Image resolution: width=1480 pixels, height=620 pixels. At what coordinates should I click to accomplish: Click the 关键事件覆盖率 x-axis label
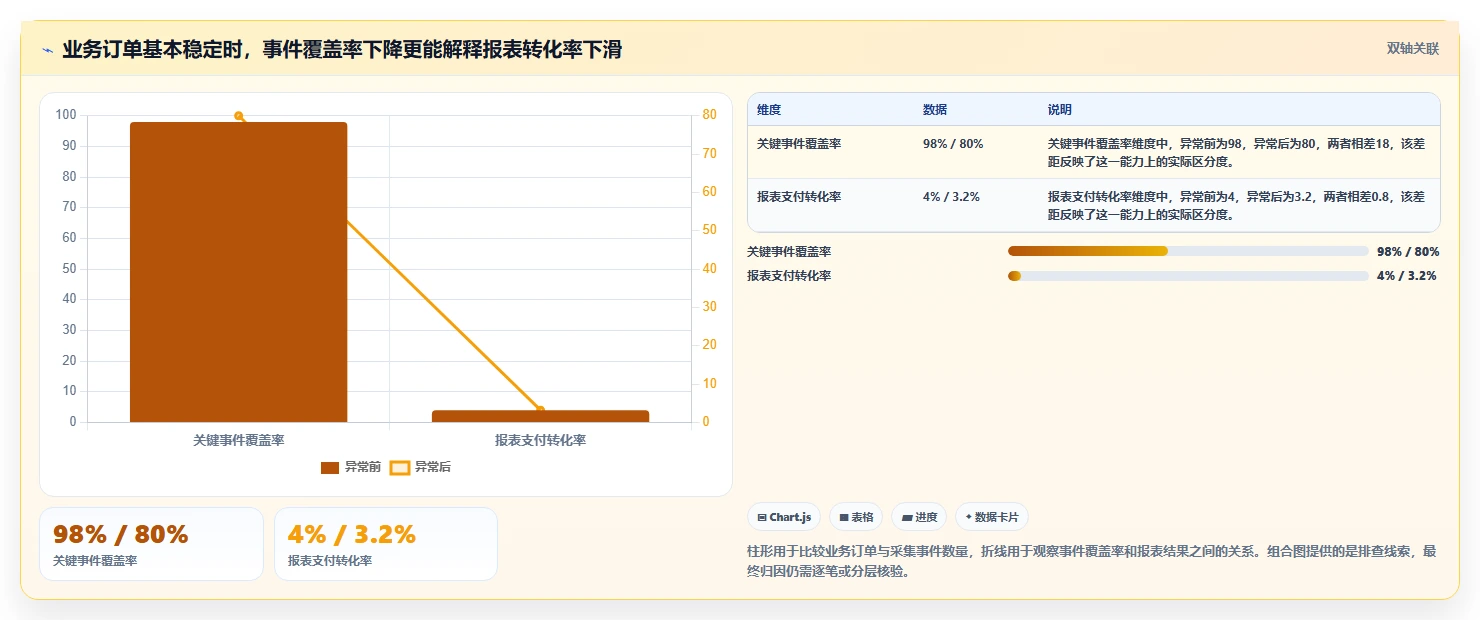pyautogui.click(x=238, y=440)
